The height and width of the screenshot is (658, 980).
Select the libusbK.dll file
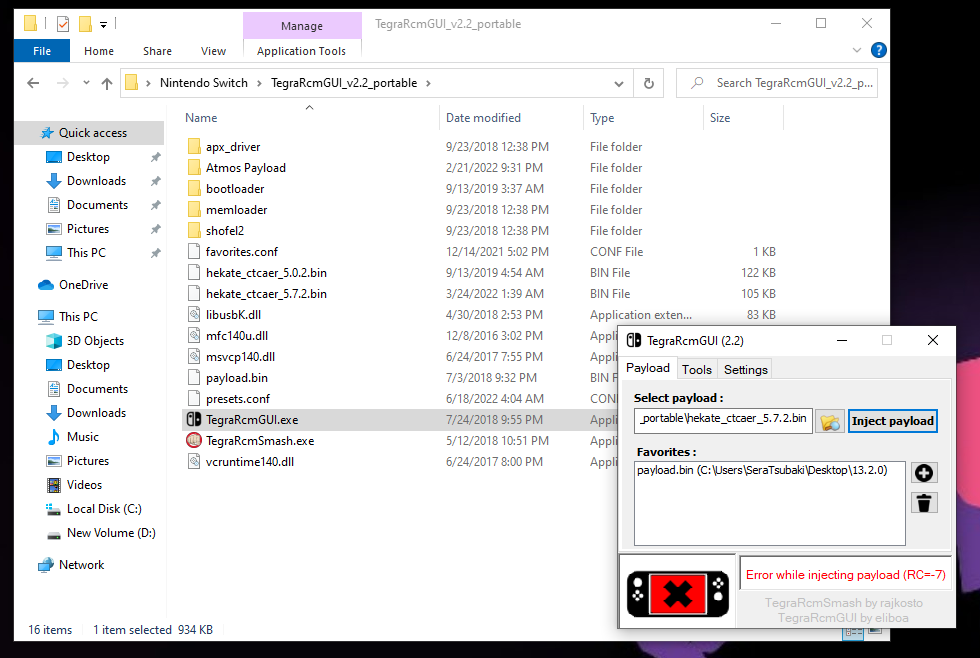click(x=233, y=315)
